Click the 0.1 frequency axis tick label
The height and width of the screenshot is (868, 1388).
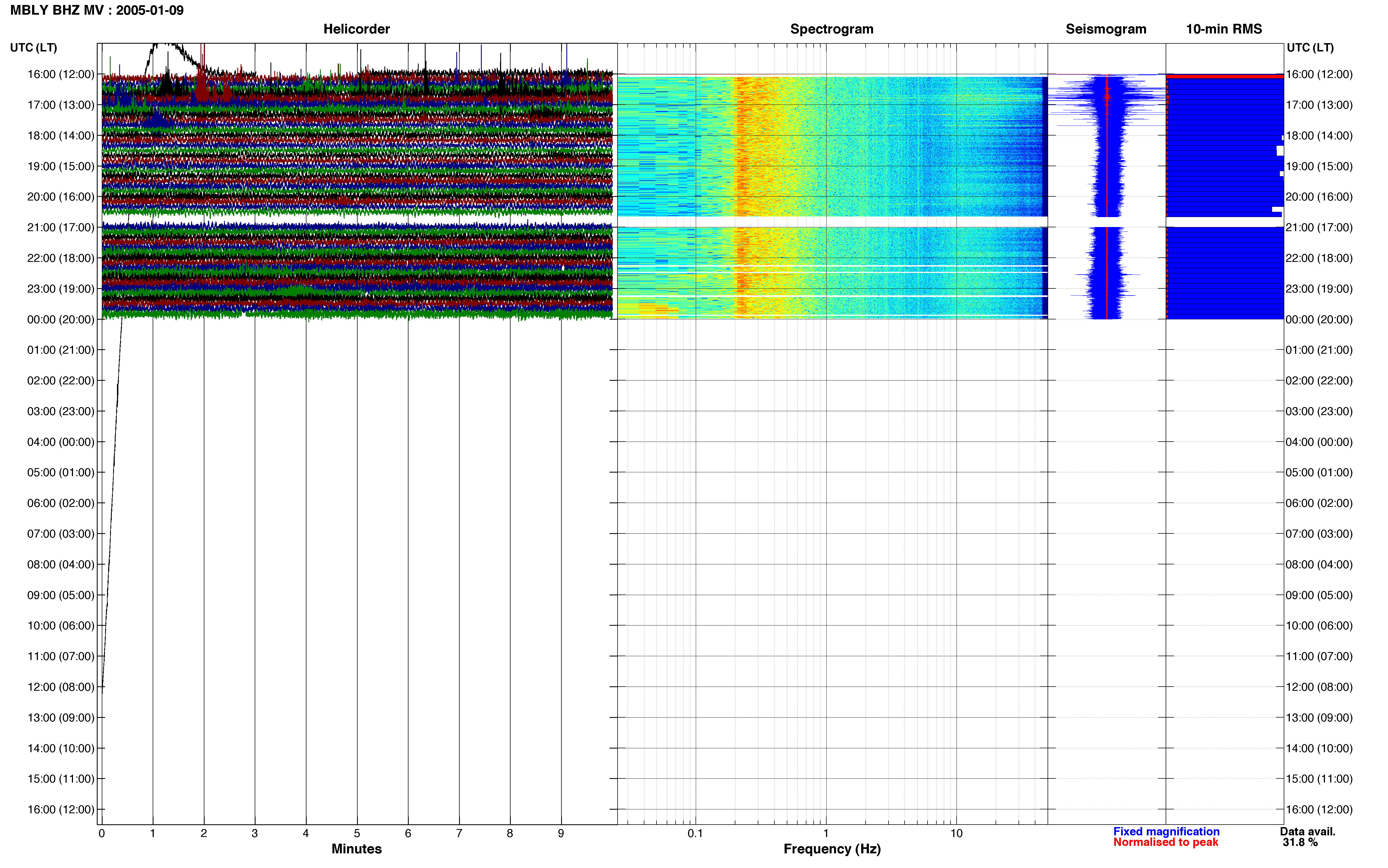coord(695,833)
